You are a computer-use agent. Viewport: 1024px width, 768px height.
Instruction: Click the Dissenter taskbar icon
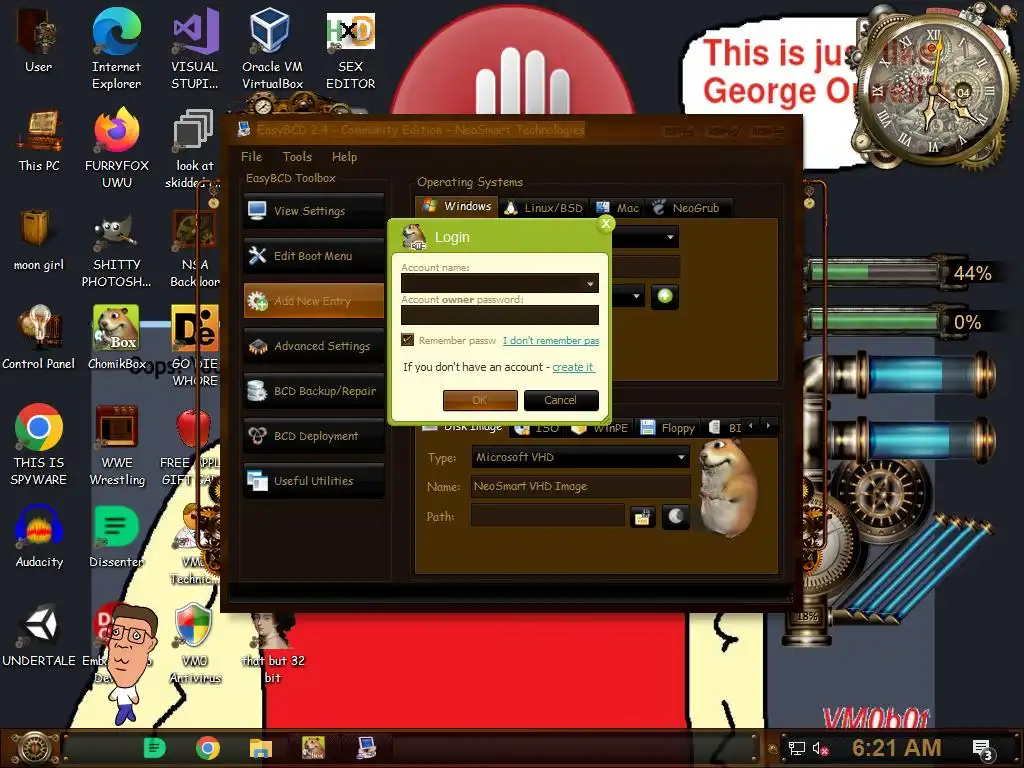tap(155, 747)
